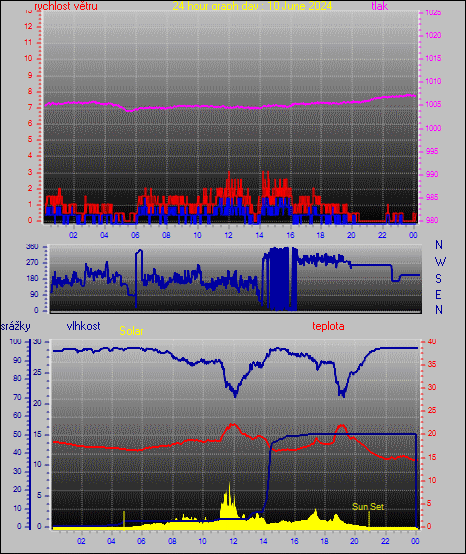The width and height of the screenshot is (466, 554).
Task: Click the topmost "N" compass letter
Action: pyautogui.click(x=439, y=244)
